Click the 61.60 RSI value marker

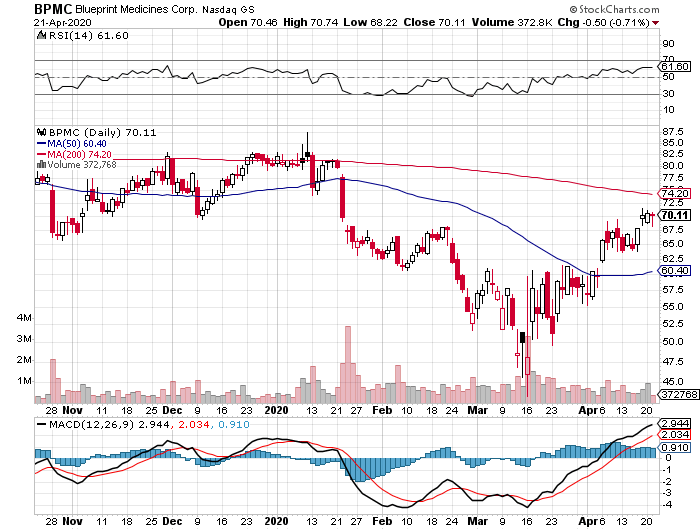pyautogui.click(x=675, y=66)
